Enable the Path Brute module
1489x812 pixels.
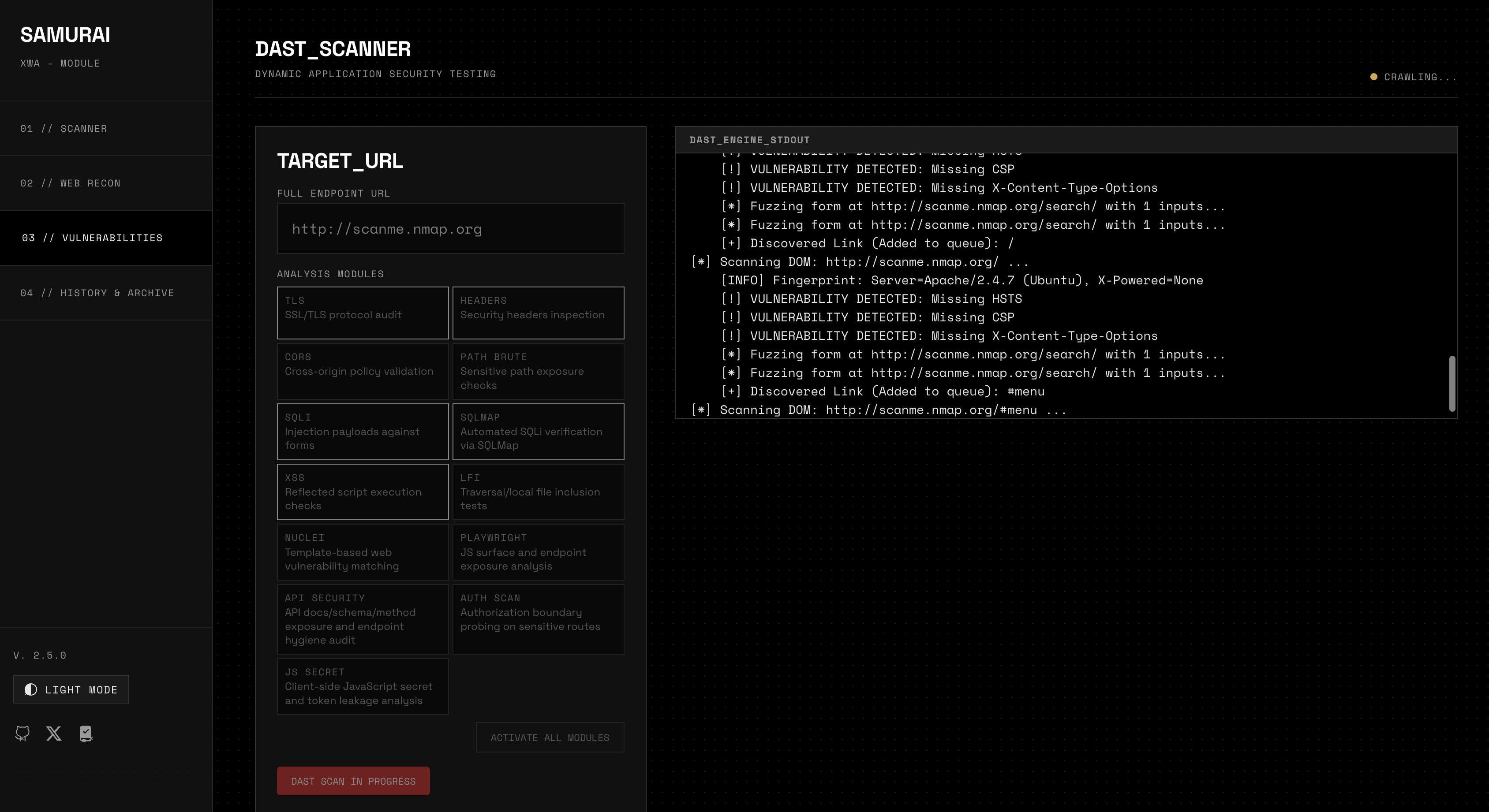coord(538,371)
